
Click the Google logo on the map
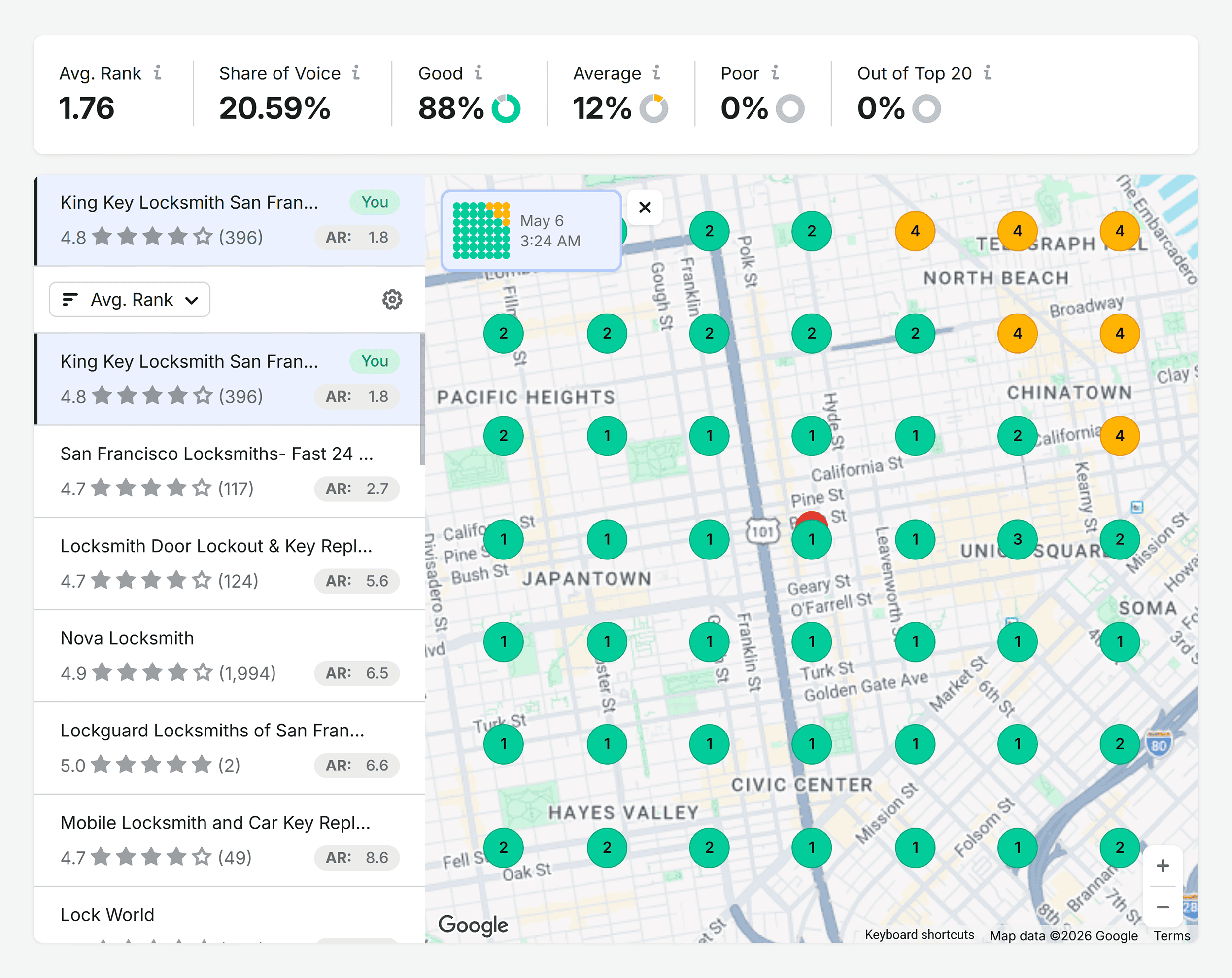473,925
